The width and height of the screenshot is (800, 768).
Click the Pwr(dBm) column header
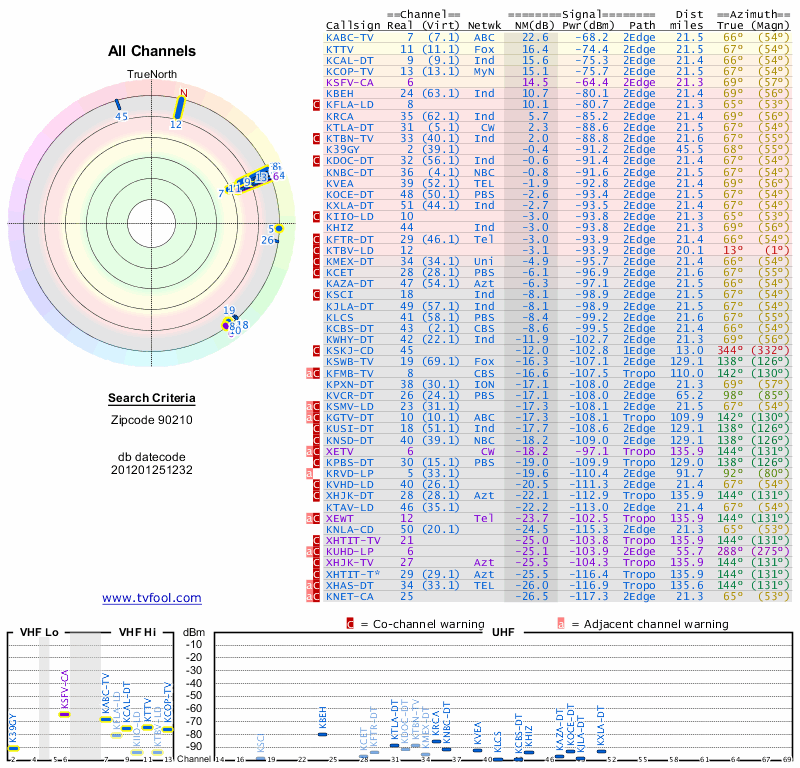588,26
